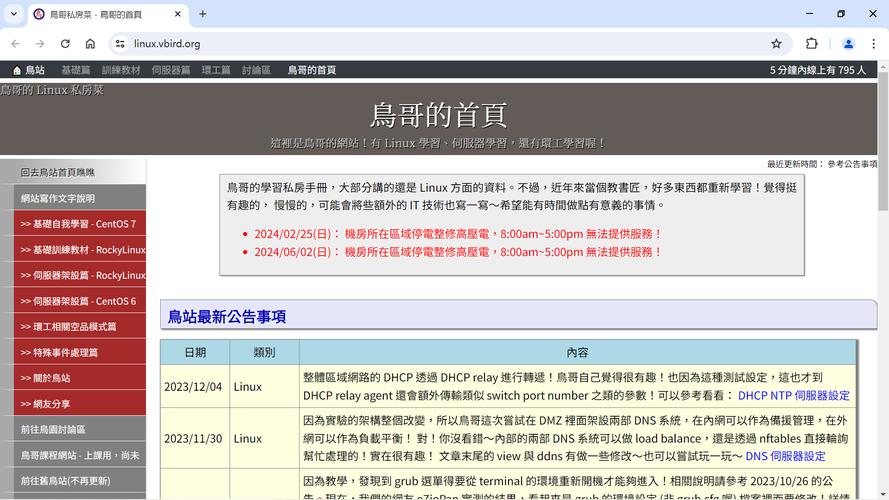Open sidebar 特殊事件處理篇
Image resolution: width=889 pixels, height=500 pixels.
click(79, 353)
